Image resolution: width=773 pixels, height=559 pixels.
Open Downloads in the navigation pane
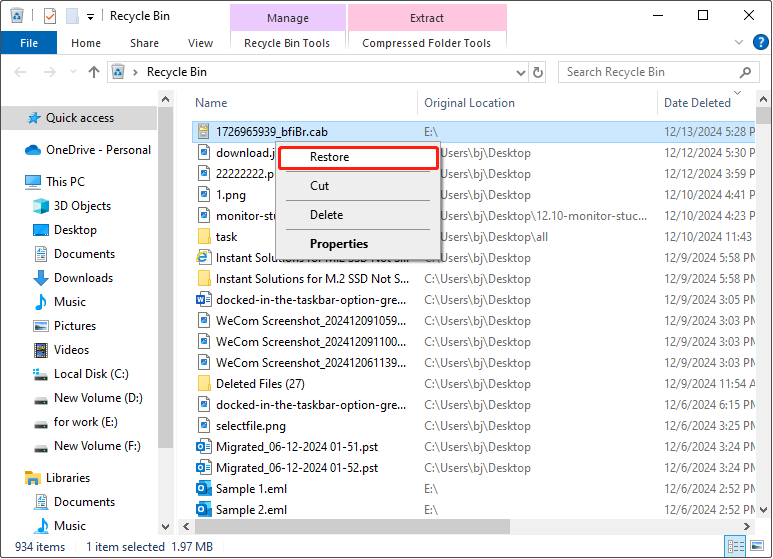coord(83,278)
